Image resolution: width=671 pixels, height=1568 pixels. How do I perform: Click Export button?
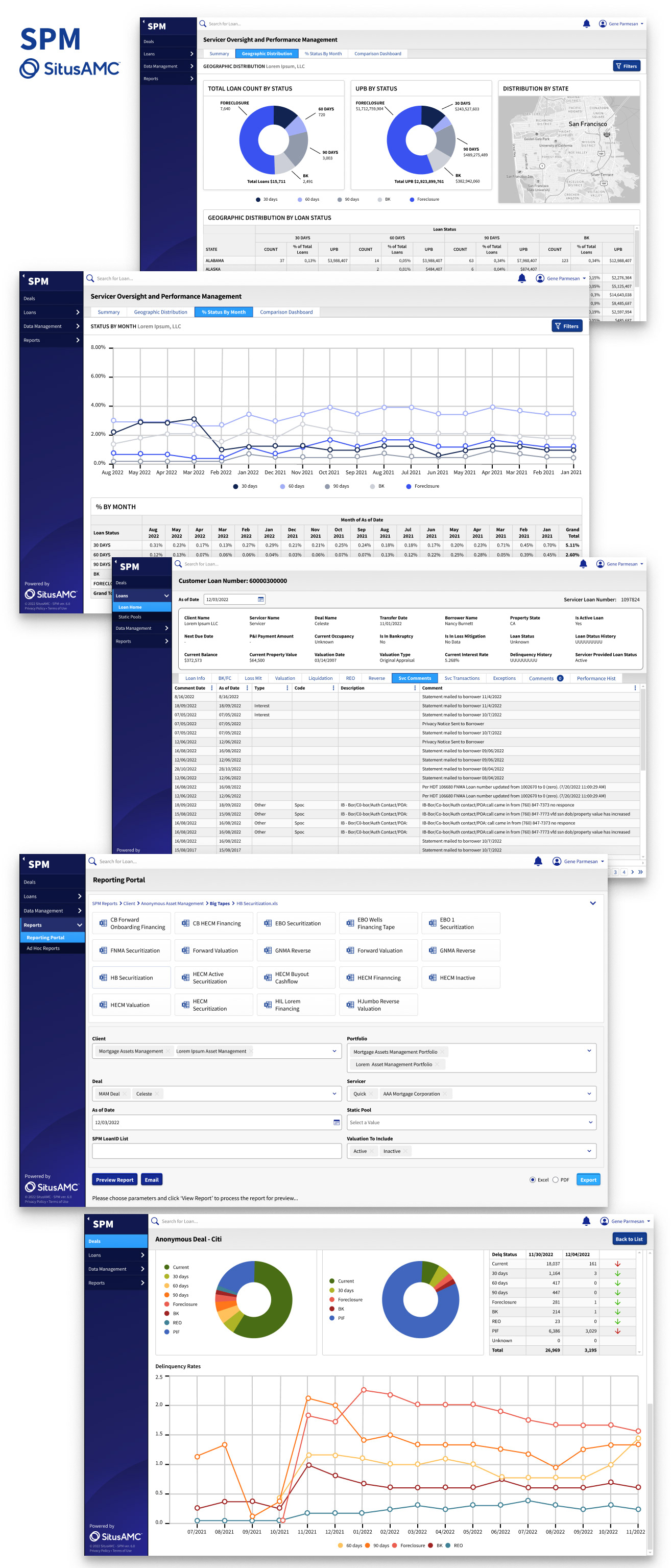[x=588, y=1180]
